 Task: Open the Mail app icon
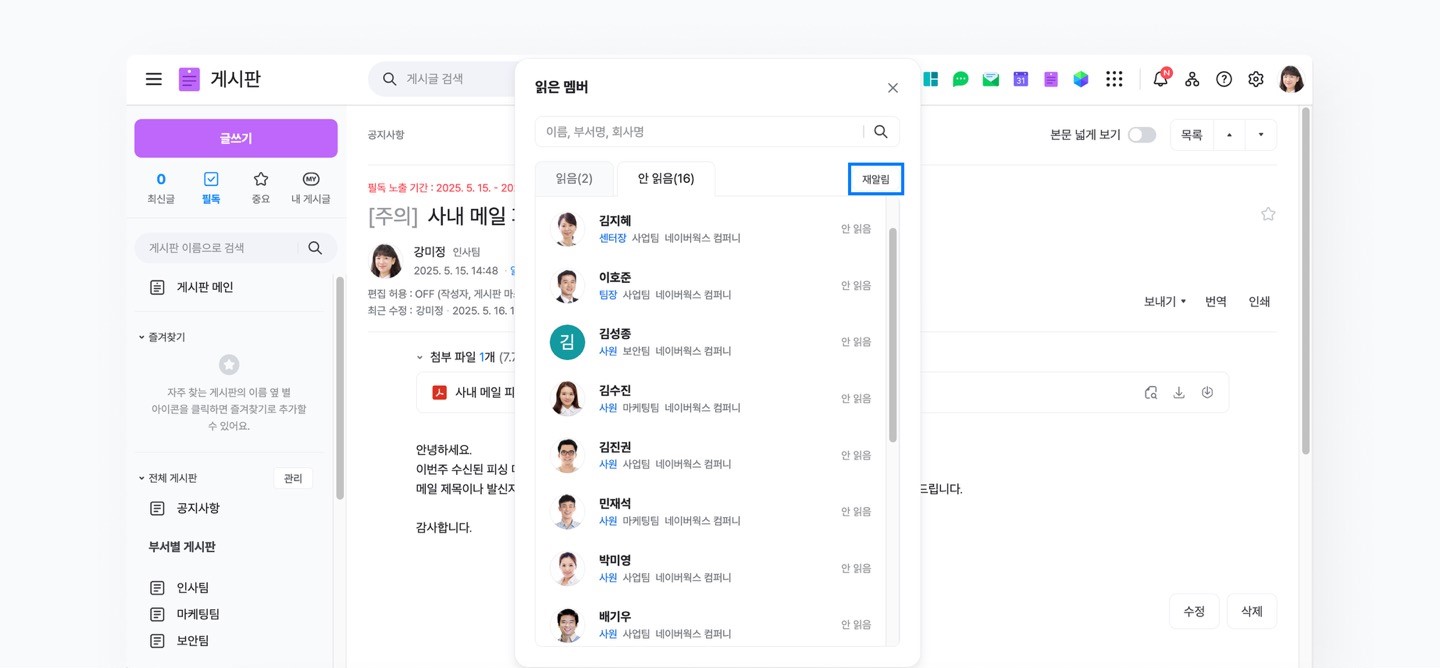pos(990,79)
